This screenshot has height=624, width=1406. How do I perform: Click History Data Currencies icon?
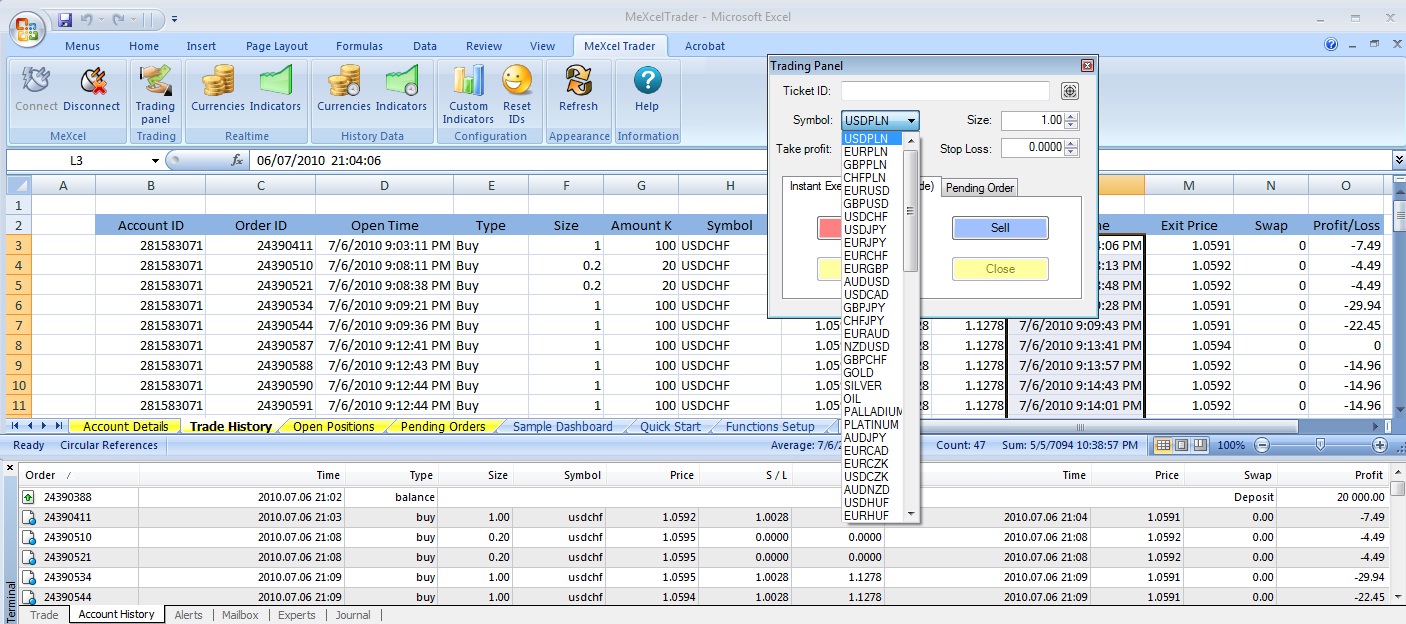coord(344,80)
